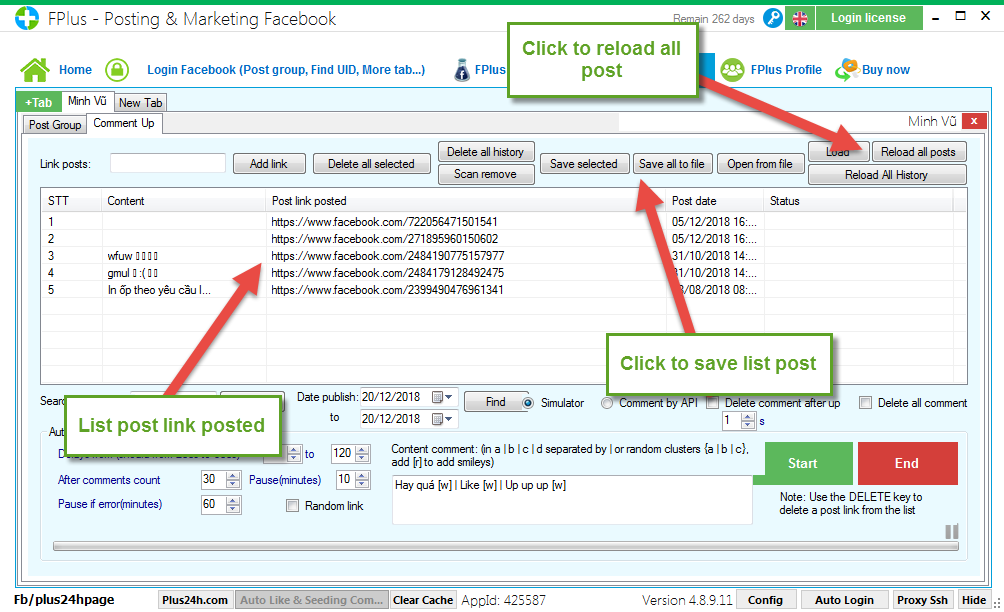This screenshot has height=612, width=1004.
Task: Switch to the Minh Vũ tab
Action: (87, 101)
